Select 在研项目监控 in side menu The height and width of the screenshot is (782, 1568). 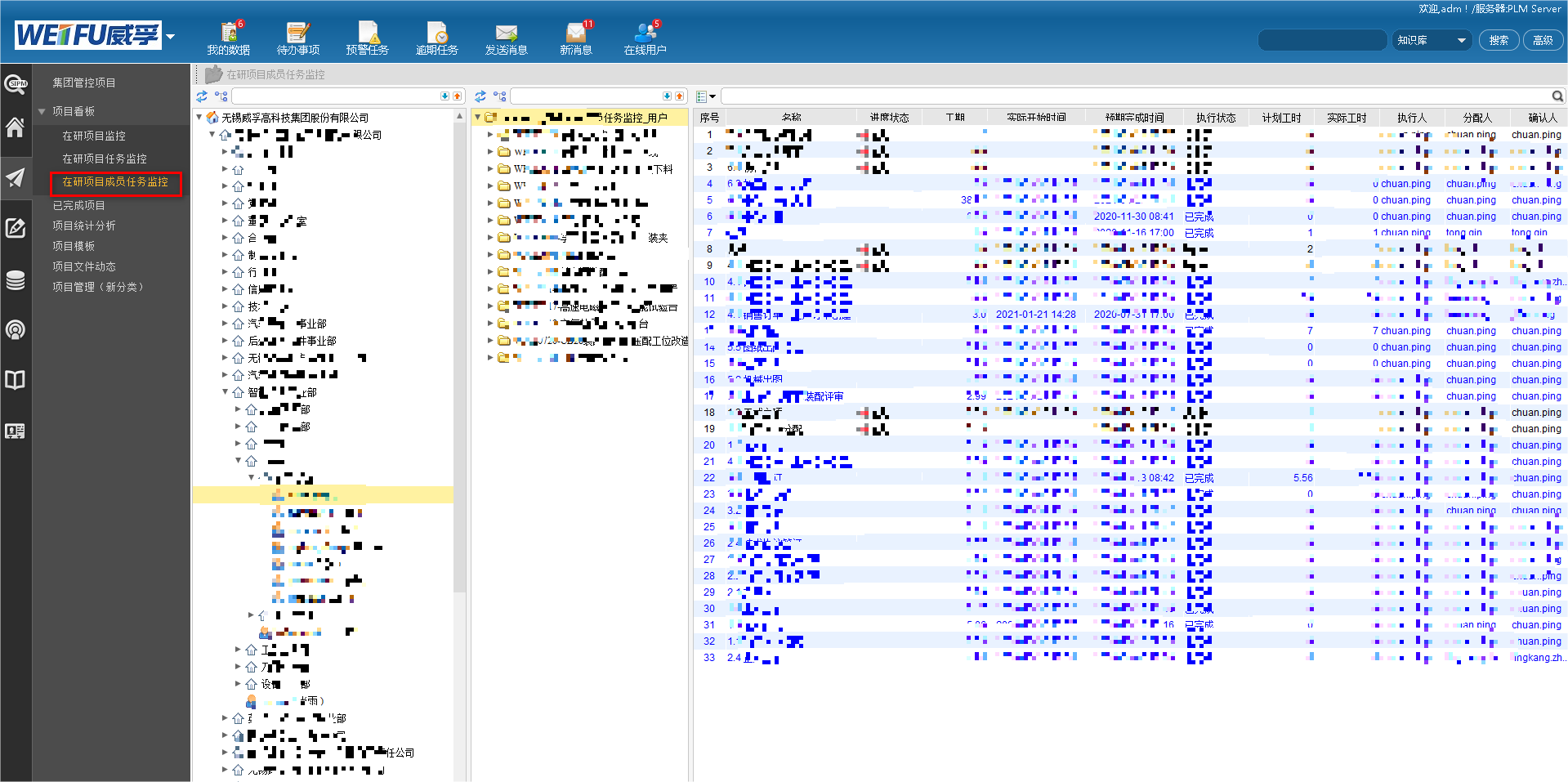(94, 136)
